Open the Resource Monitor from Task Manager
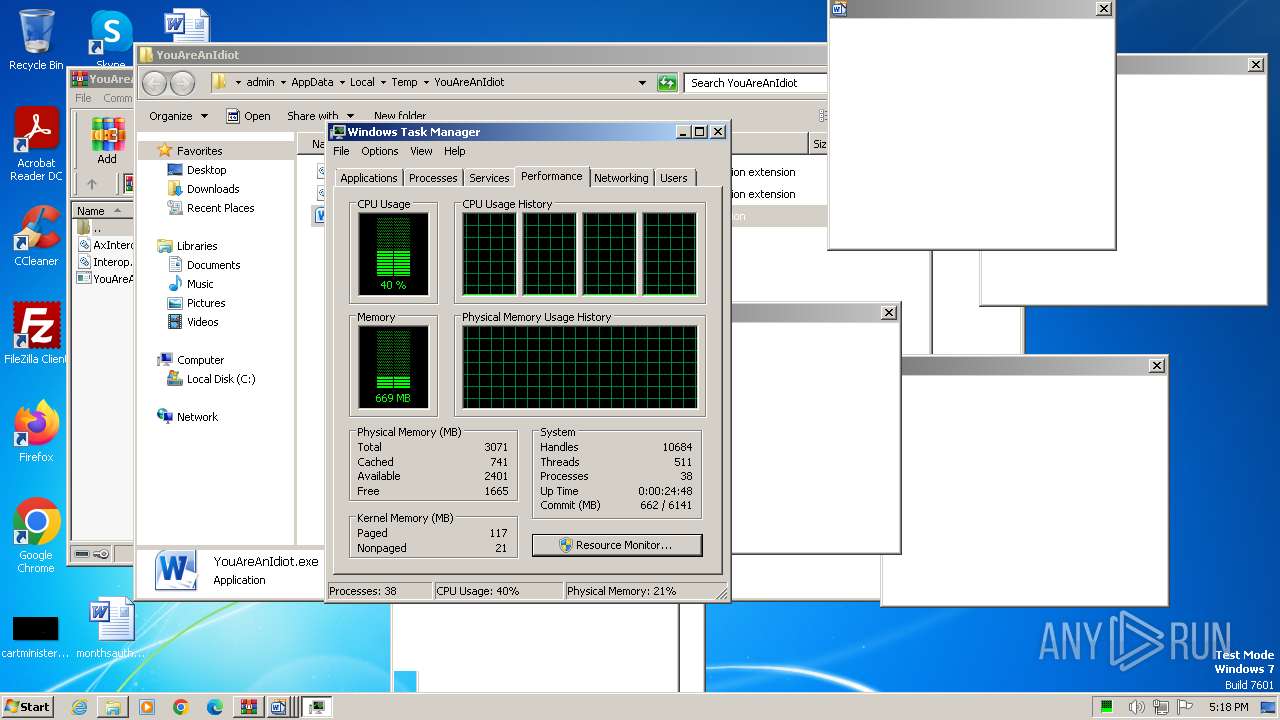The width and height of the screenshot is (1280, 720). [x=617, y=545]
